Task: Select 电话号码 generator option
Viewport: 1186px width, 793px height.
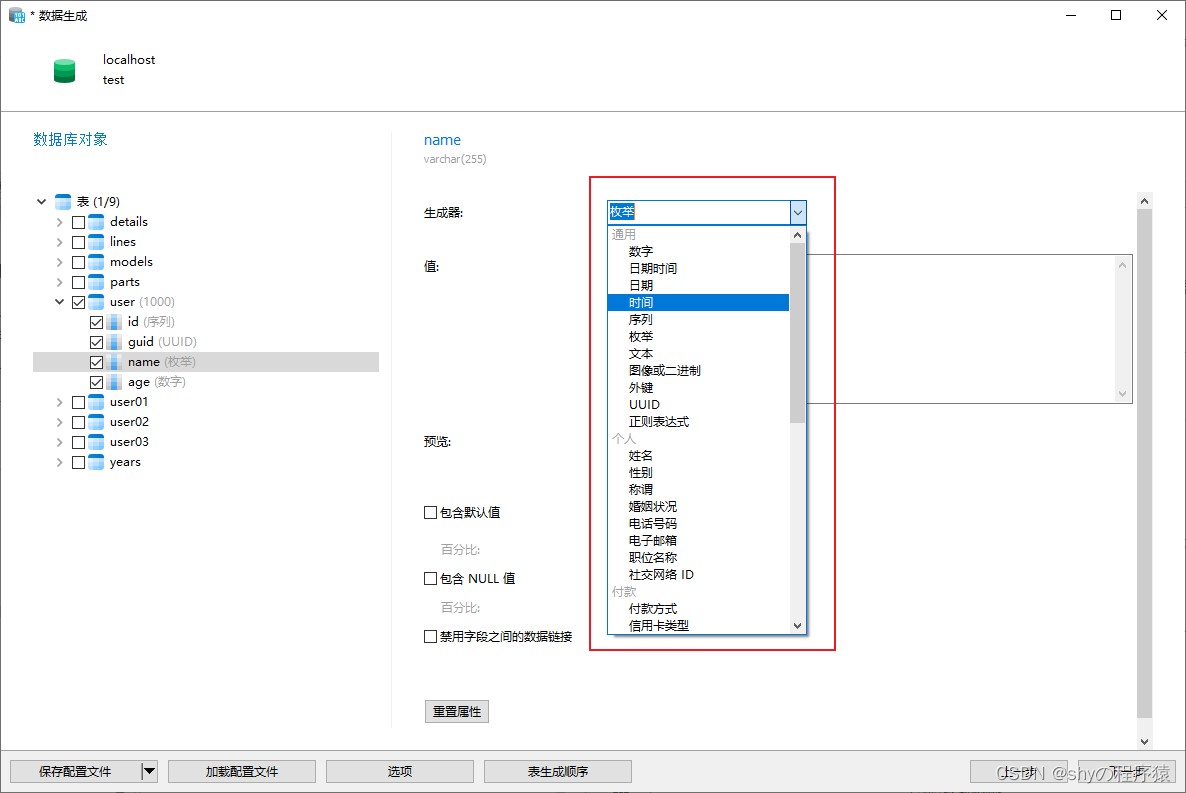Action: (698, 524)
